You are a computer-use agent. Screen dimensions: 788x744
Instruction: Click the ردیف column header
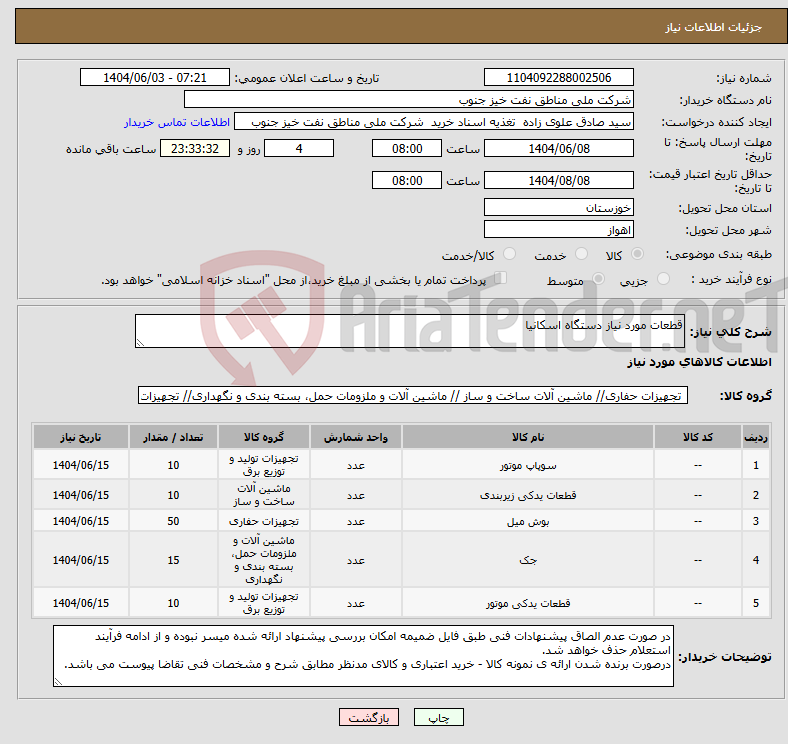tap(755, 437)
